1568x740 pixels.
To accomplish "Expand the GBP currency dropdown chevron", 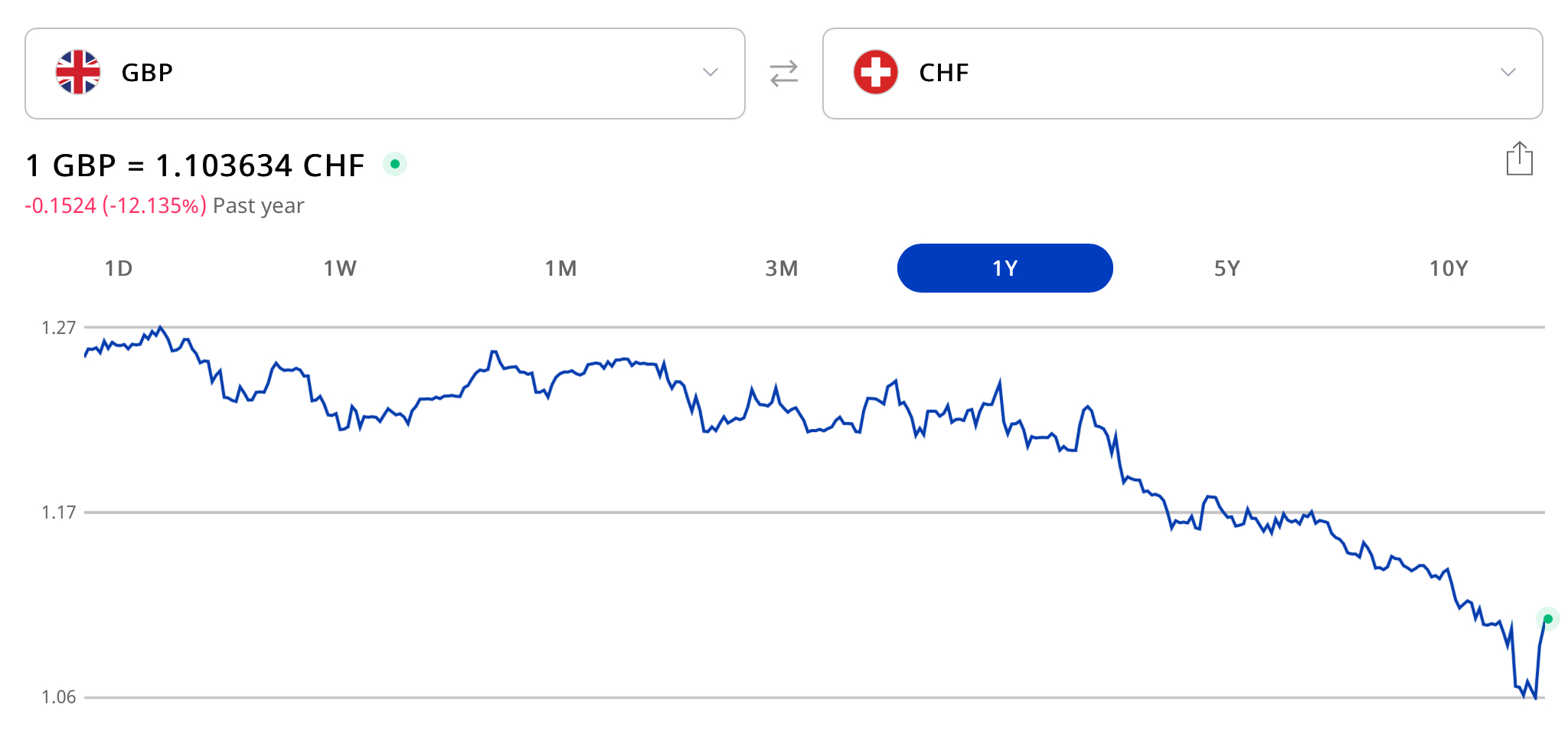I will tap(710, 72).
